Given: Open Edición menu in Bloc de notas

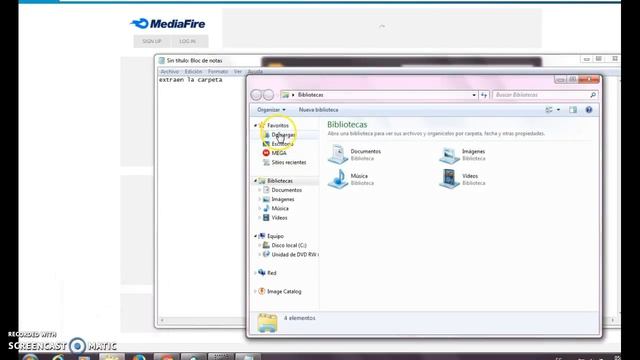Looking at the screenshot, I should (x=193, y=71).
